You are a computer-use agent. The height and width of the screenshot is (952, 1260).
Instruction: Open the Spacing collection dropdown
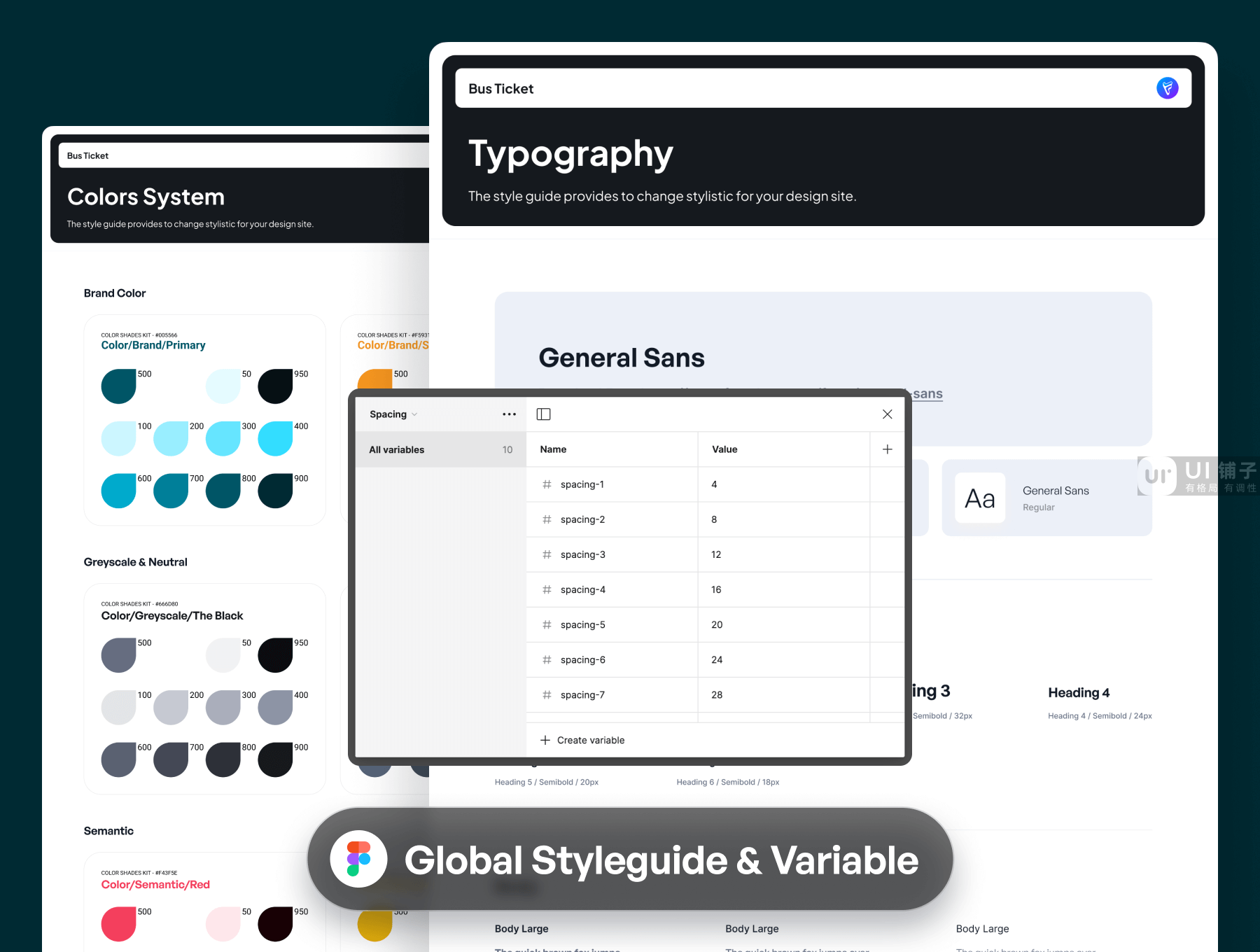point(393,414)
